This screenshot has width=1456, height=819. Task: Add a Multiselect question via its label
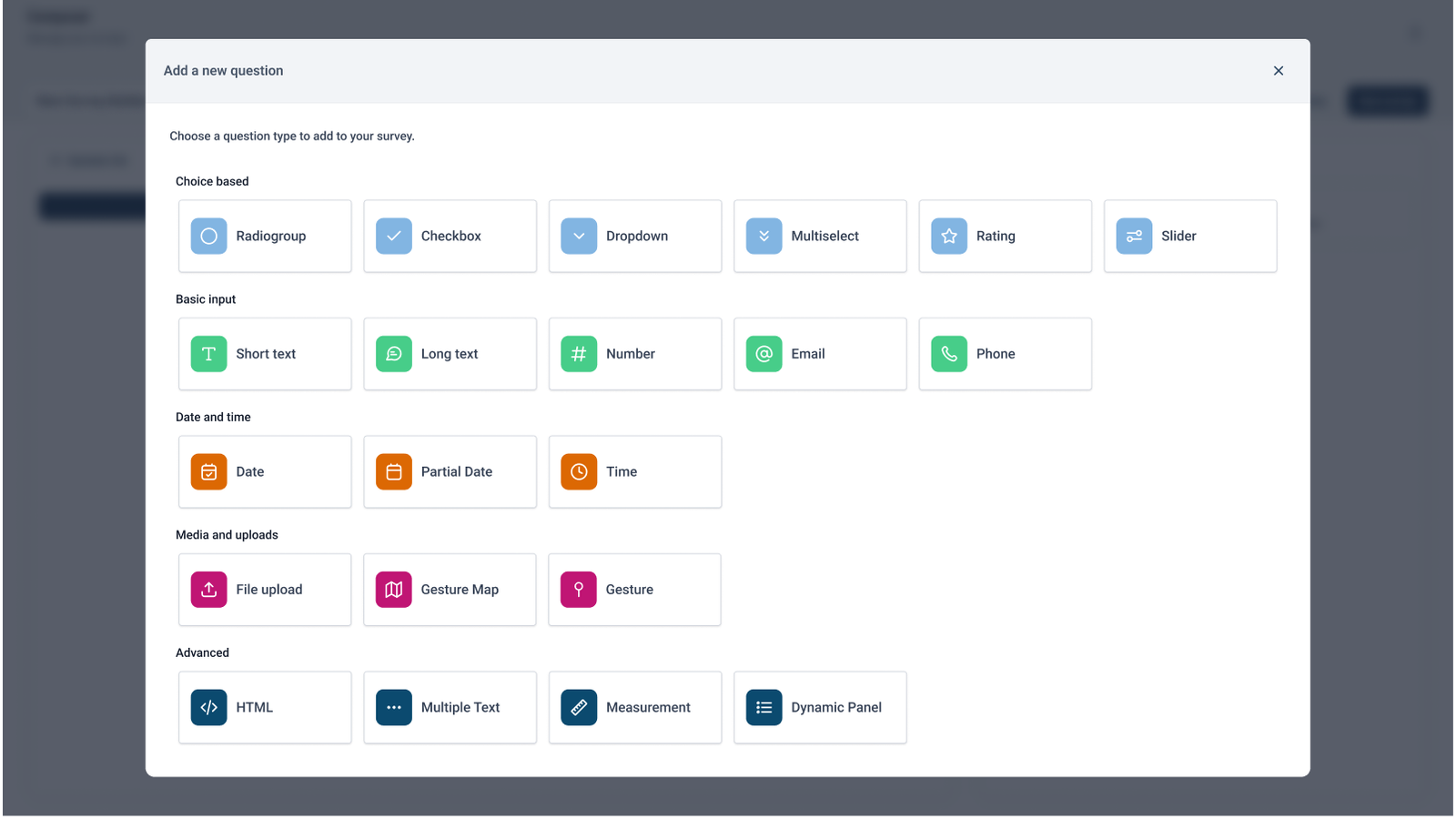tap(825, 236)
